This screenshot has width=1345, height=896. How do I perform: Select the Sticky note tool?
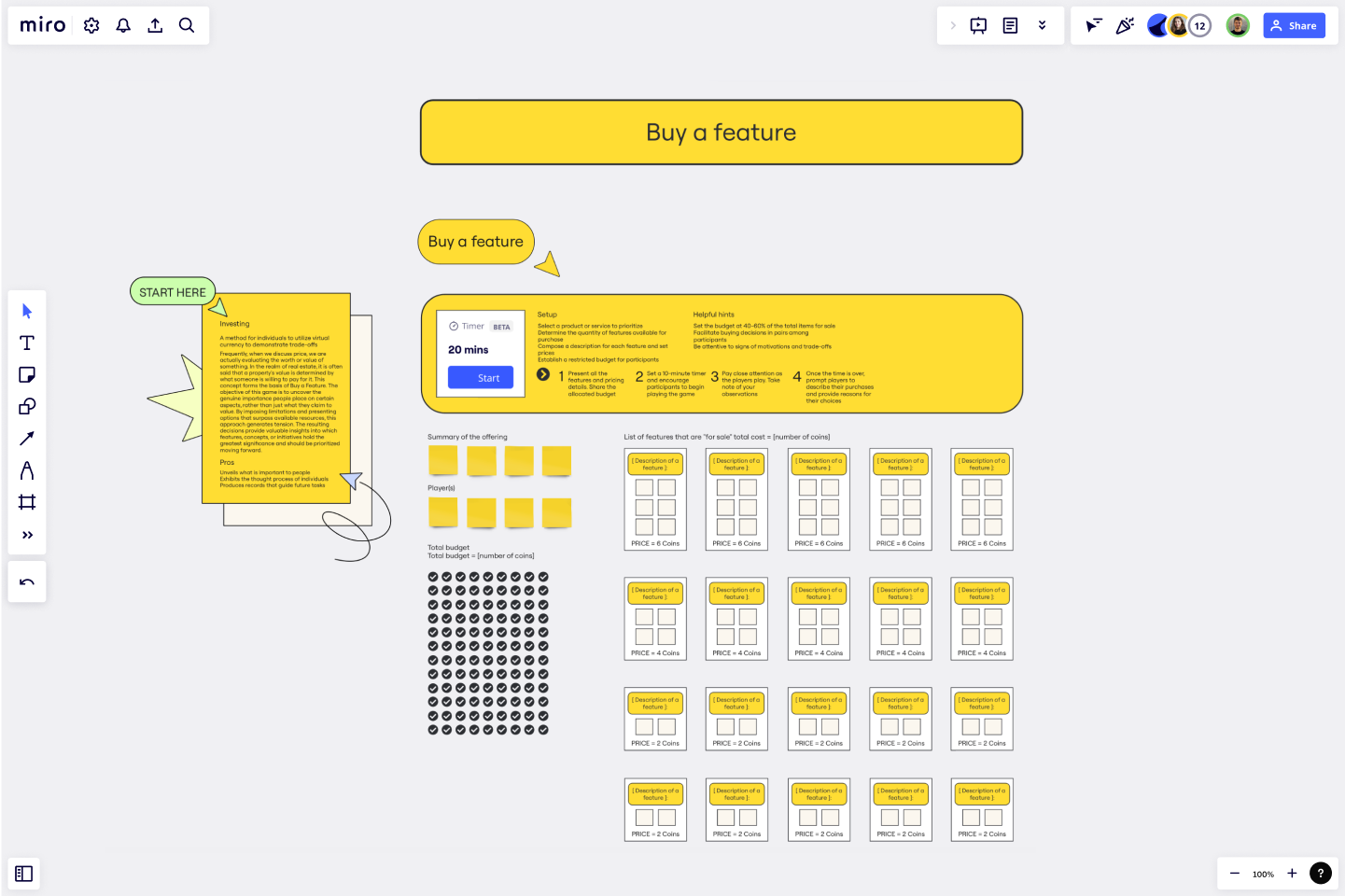click(x=27, y=374)
